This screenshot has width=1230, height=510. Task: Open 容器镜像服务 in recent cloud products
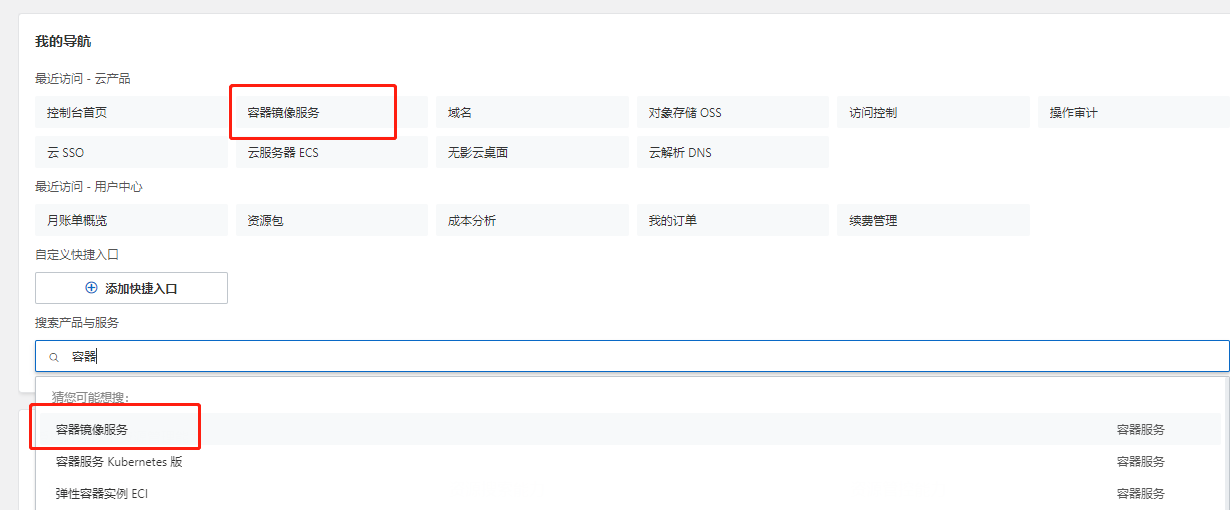[x=331, y=112]
